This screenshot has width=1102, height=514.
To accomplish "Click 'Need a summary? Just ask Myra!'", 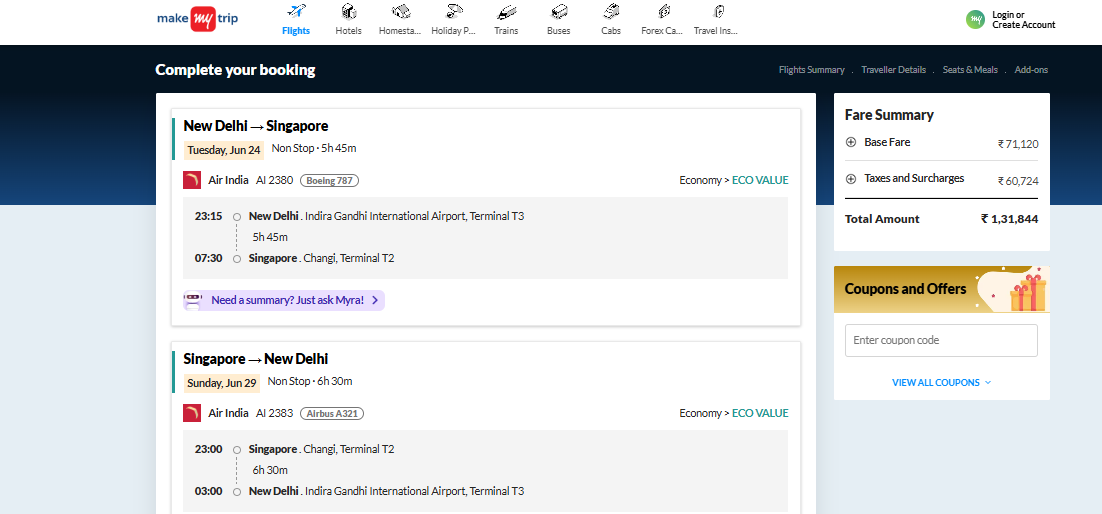I will pos(287,300).
